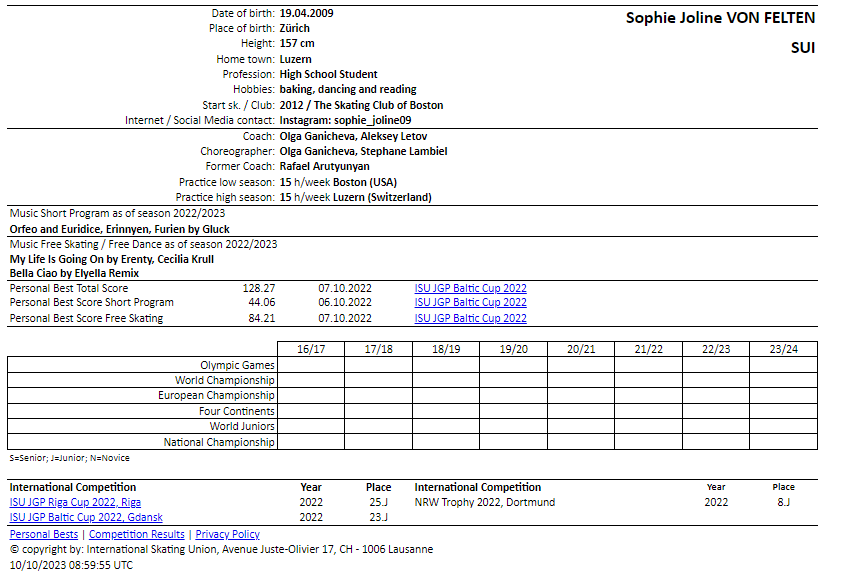Open Baltic Cup link beside Free Skating score
This screenshot has height=578, width=852.
tap(470, 319)
